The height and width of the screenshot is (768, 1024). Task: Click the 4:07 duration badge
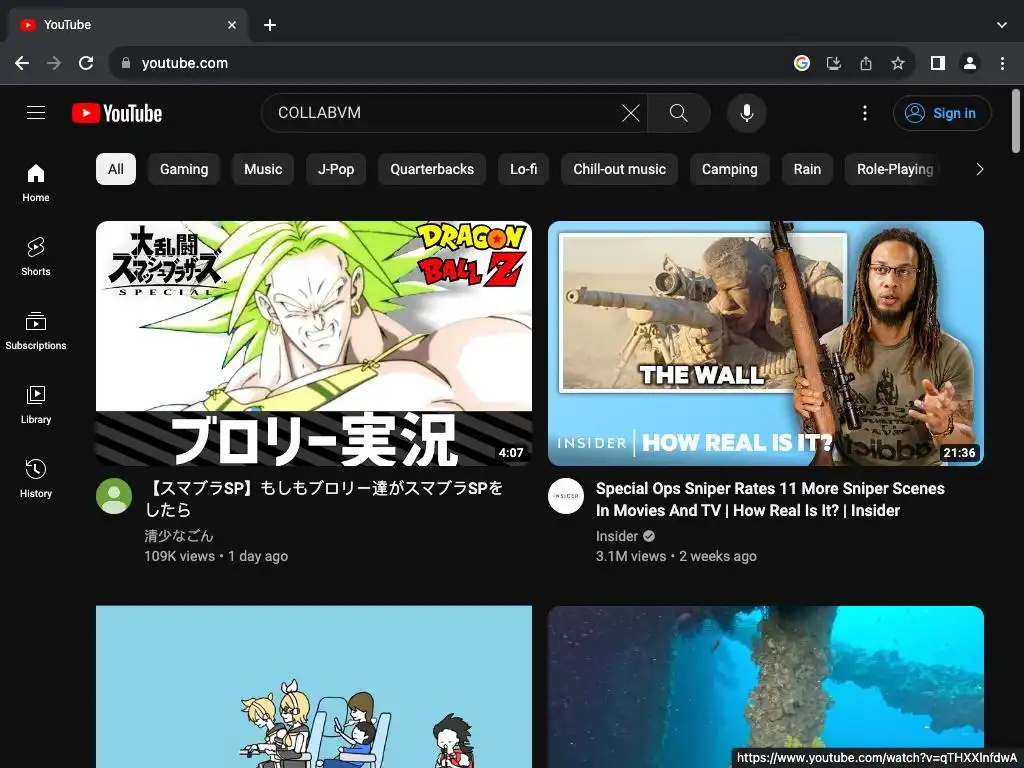511,452
